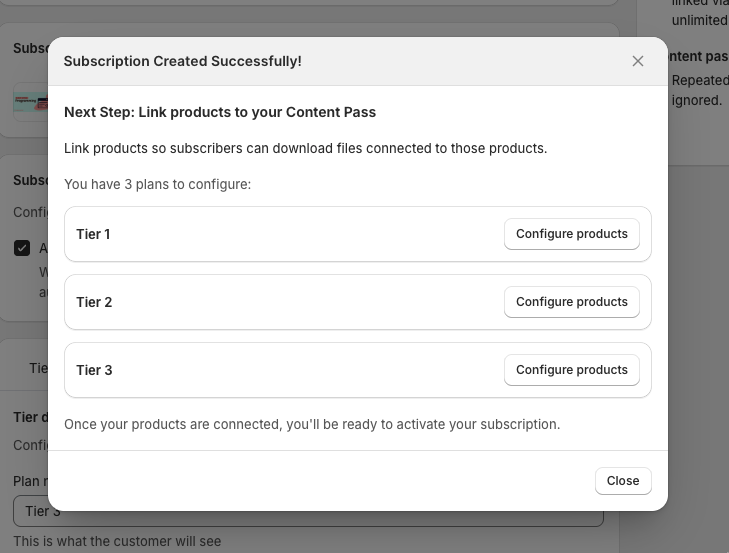Select the Tier 3 plan label
729x553 pixels.
(94, 370)
